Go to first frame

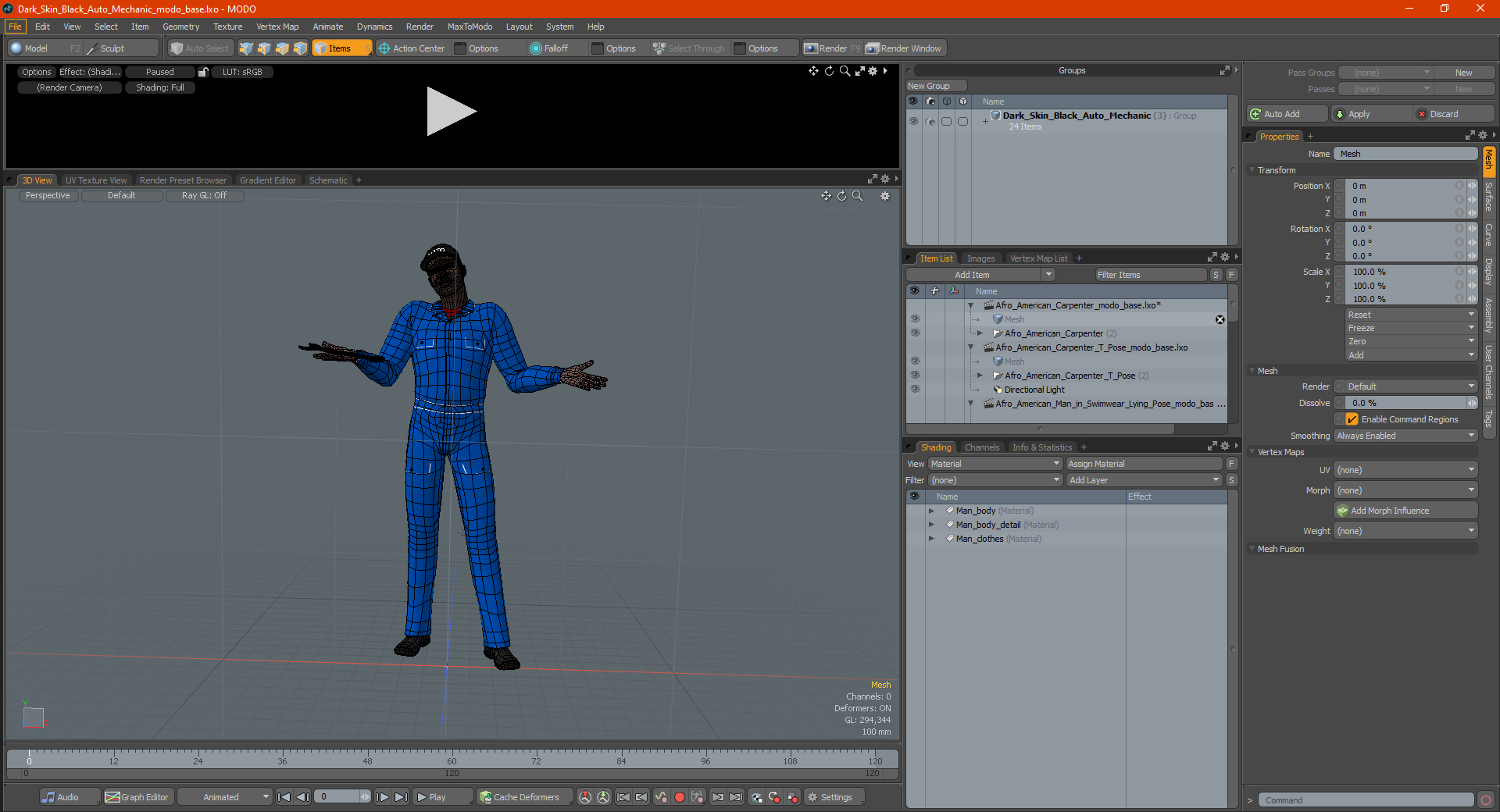(284, 797)
